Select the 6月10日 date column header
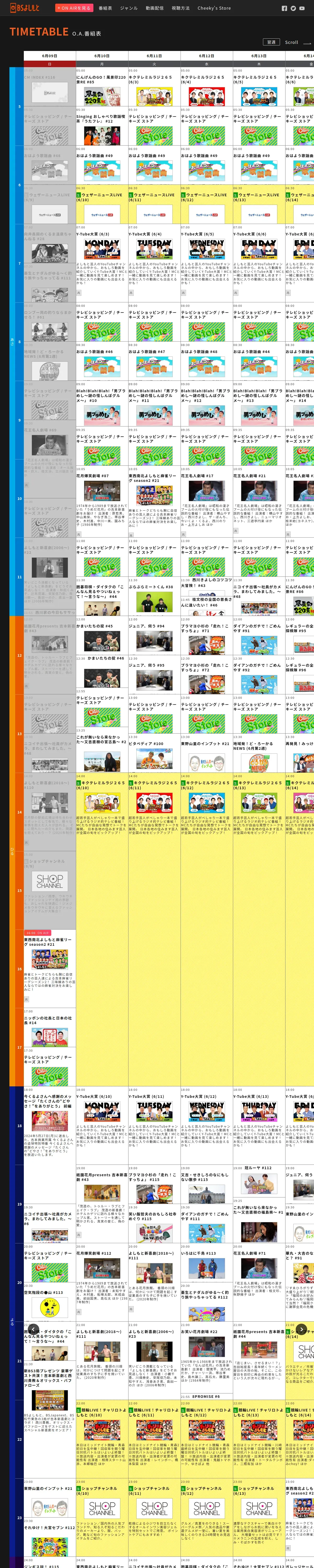The height and width of the screenshot is (1568, 314). (x=102, y=55)
